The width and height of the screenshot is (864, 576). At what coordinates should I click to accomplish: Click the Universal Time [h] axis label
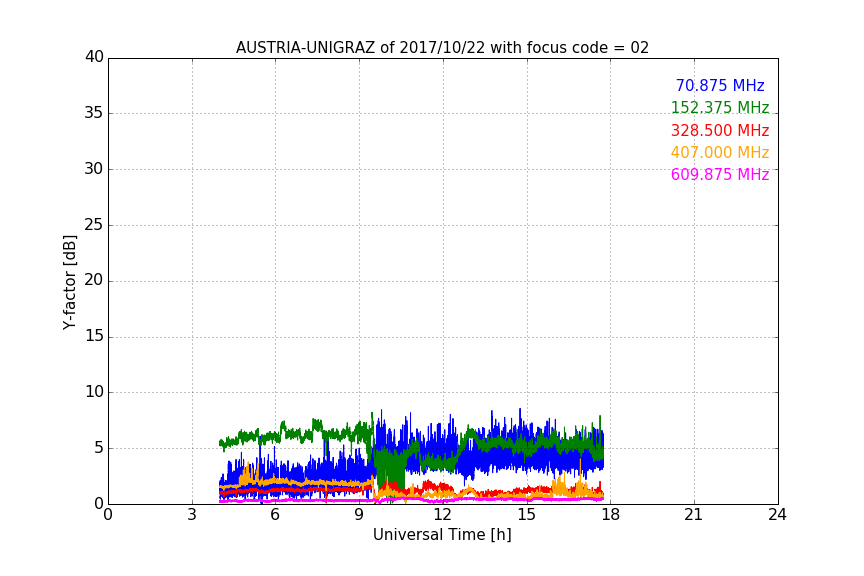[x=442, y=535]
